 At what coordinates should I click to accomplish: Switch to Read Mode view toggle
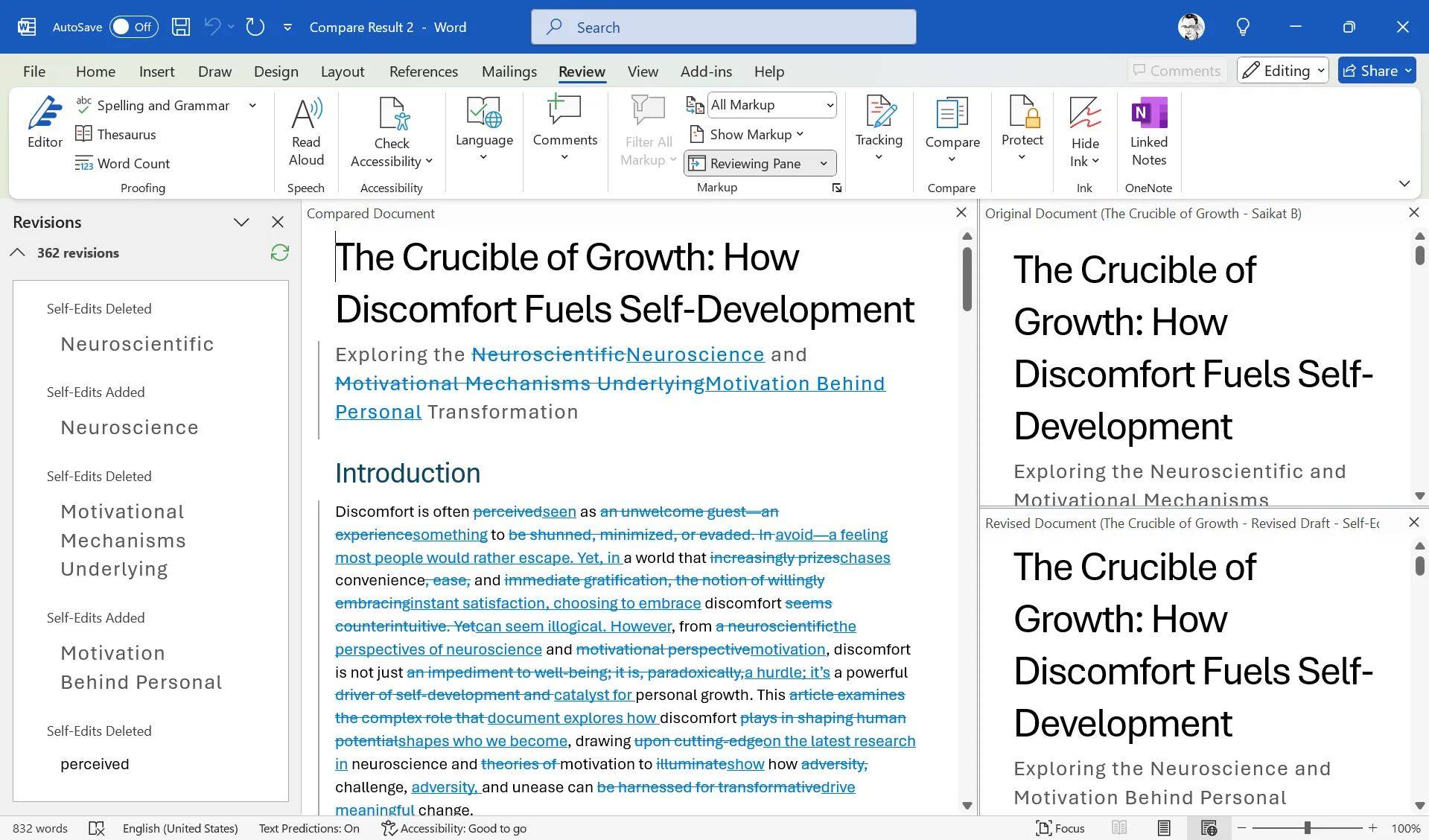(1118, 827)
